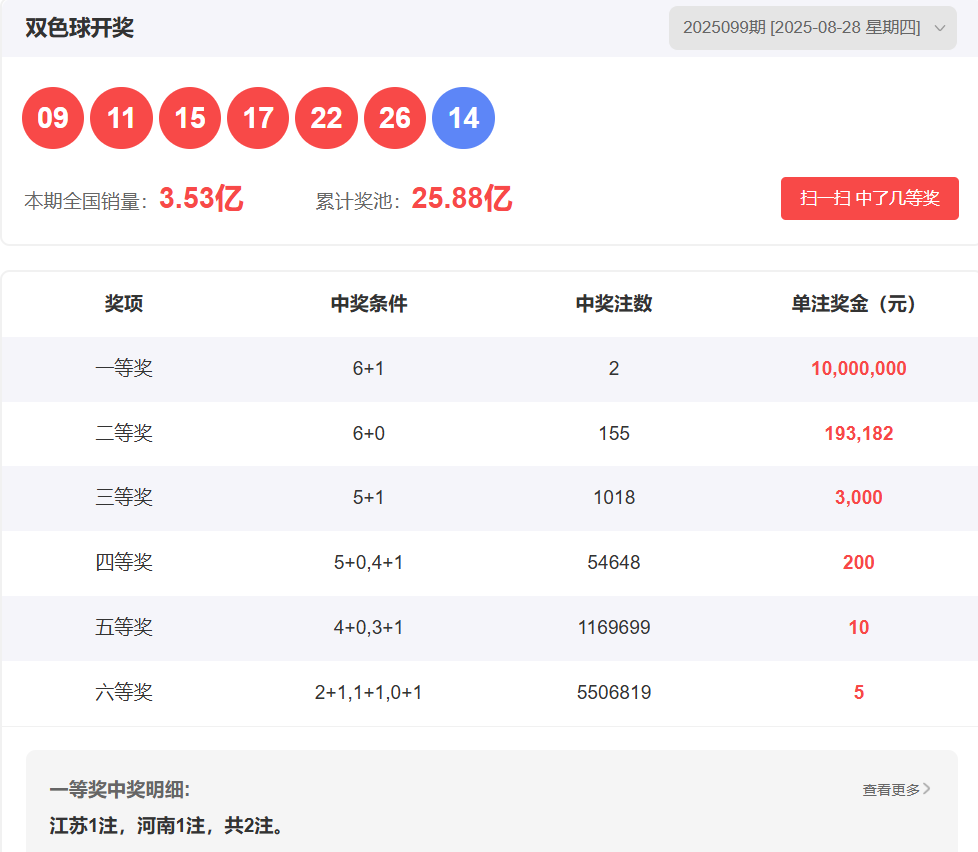978x852 pixels.
Task: Click red ball number 17
Action: (x=258, y=118)
